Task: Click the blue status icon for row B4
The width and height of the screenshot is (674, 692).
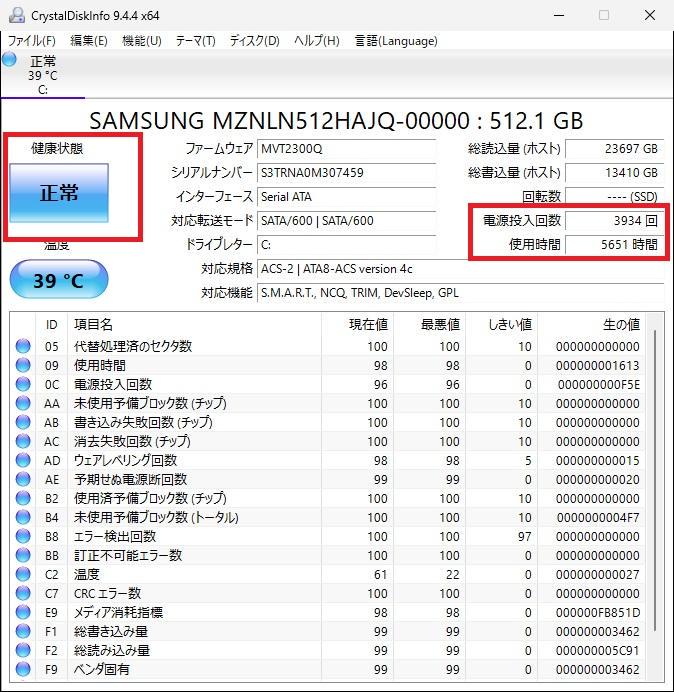Action: click(23, 517)
